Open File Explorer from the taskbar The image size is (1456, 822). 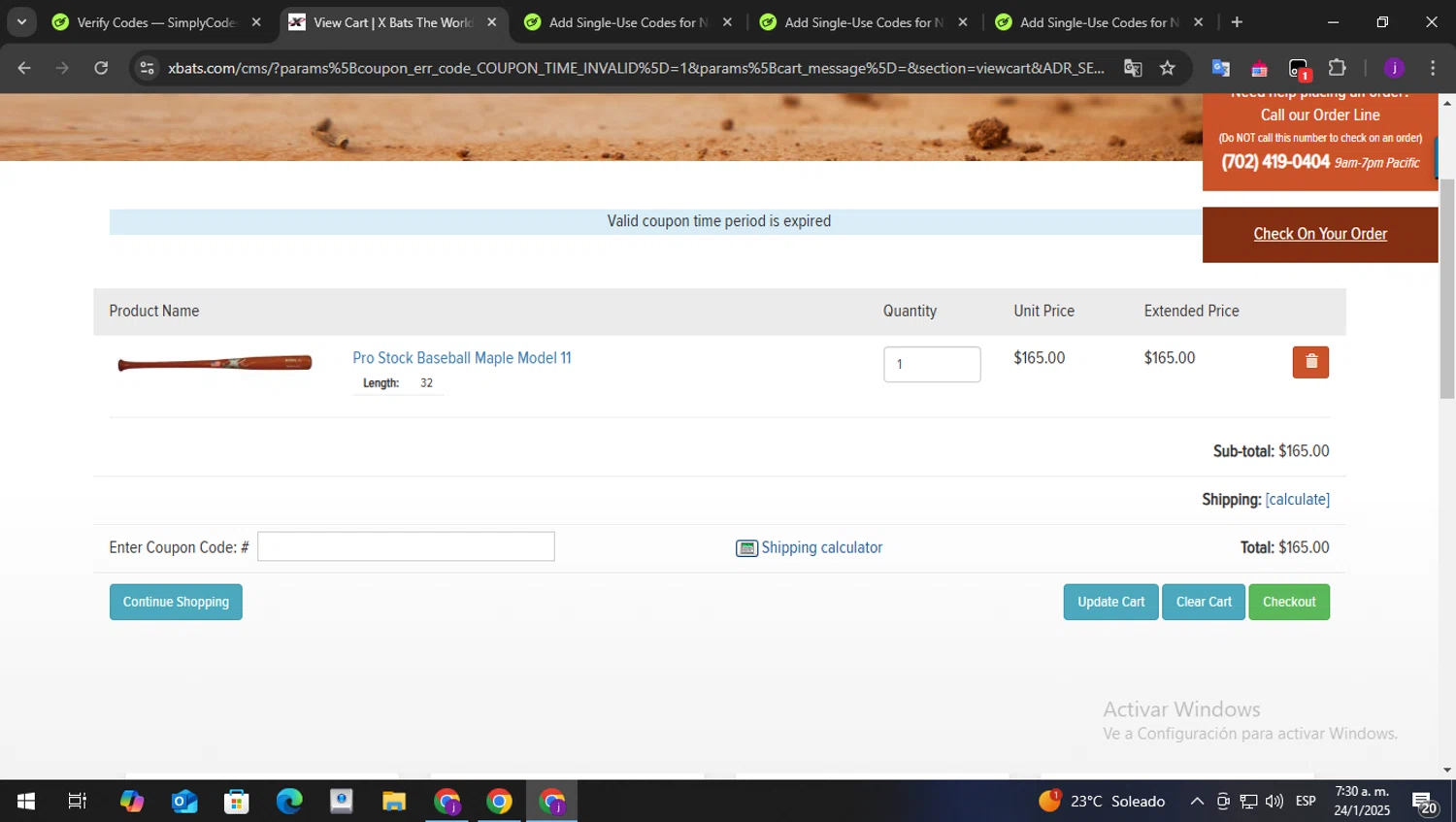[x=394, y=801]
